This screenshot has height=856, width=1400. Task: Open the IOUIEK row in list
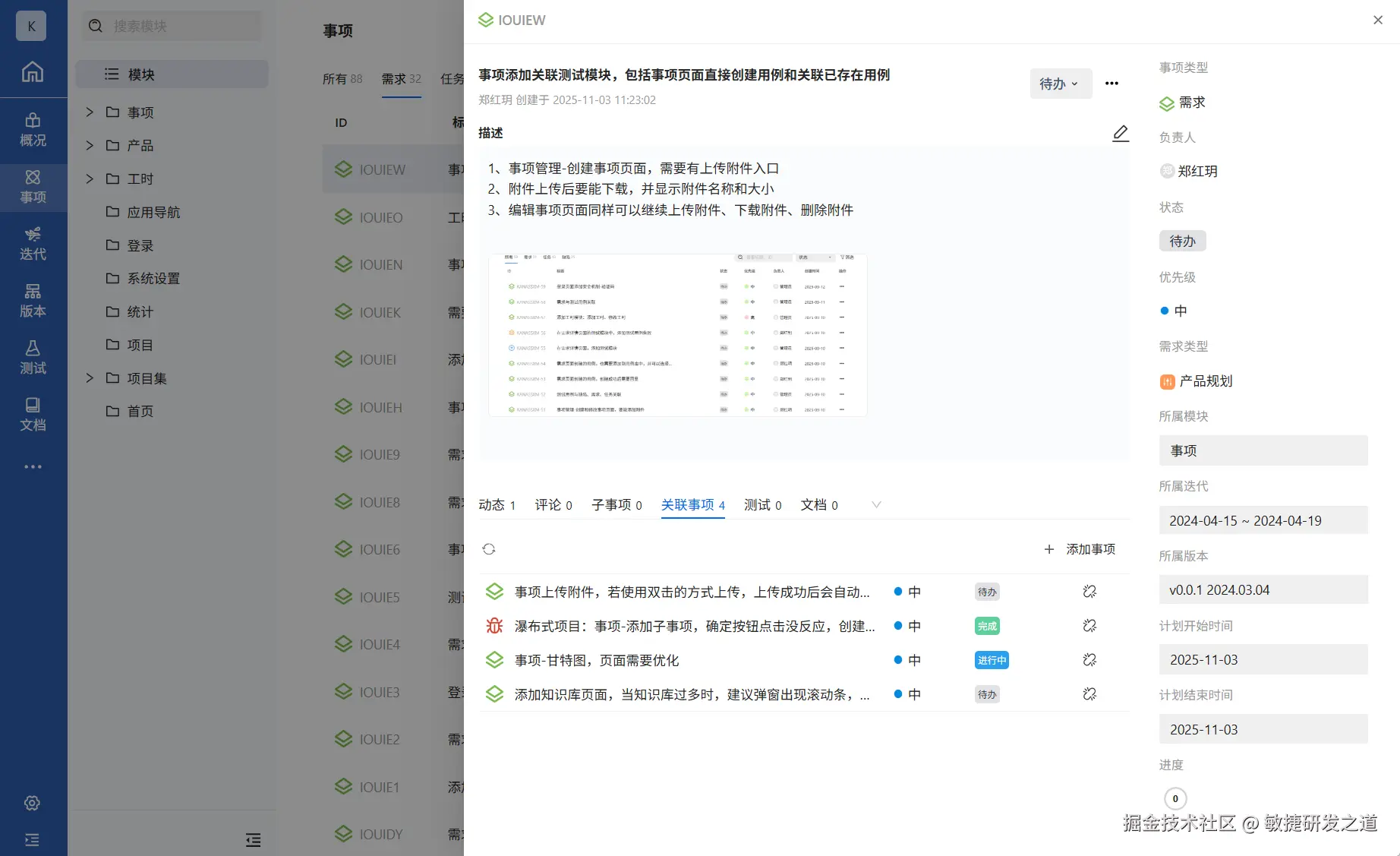click(393, 312)
